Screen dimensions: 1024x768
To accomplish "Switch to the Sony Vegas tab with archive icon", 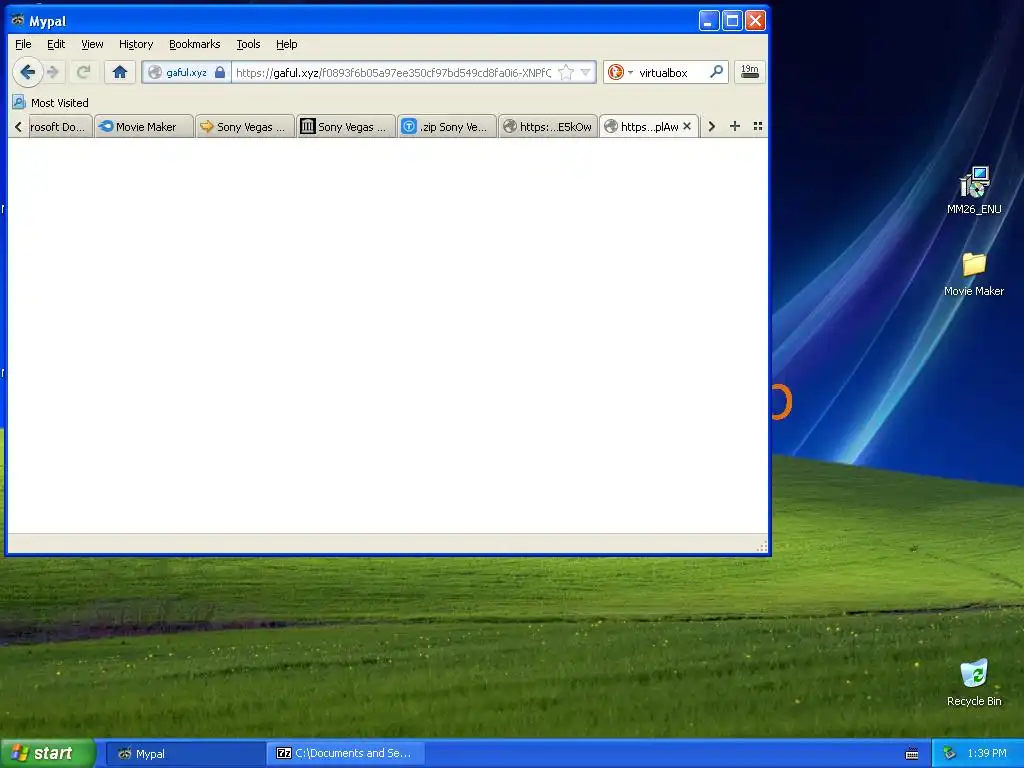I will 346,127.
